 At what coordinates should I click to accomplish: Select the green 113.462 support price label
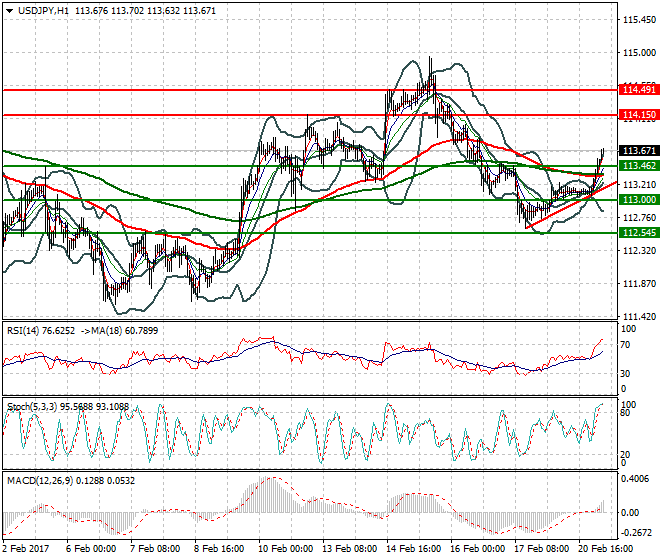(x=639, y=166)
